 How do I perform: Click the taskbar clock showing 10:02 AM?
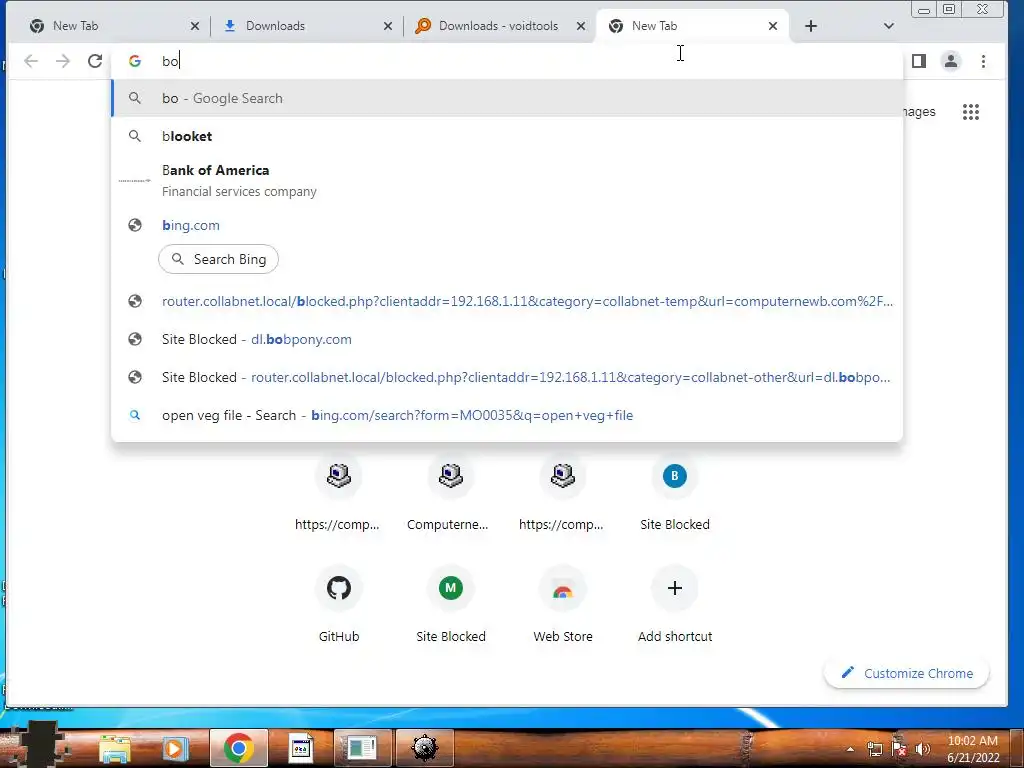(973, 749)
